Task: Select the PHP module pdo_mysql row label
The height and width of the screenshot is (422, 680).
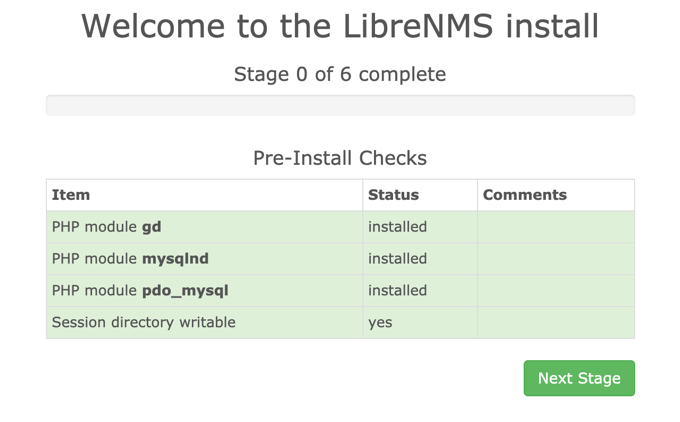Action: tap(140, 291)
